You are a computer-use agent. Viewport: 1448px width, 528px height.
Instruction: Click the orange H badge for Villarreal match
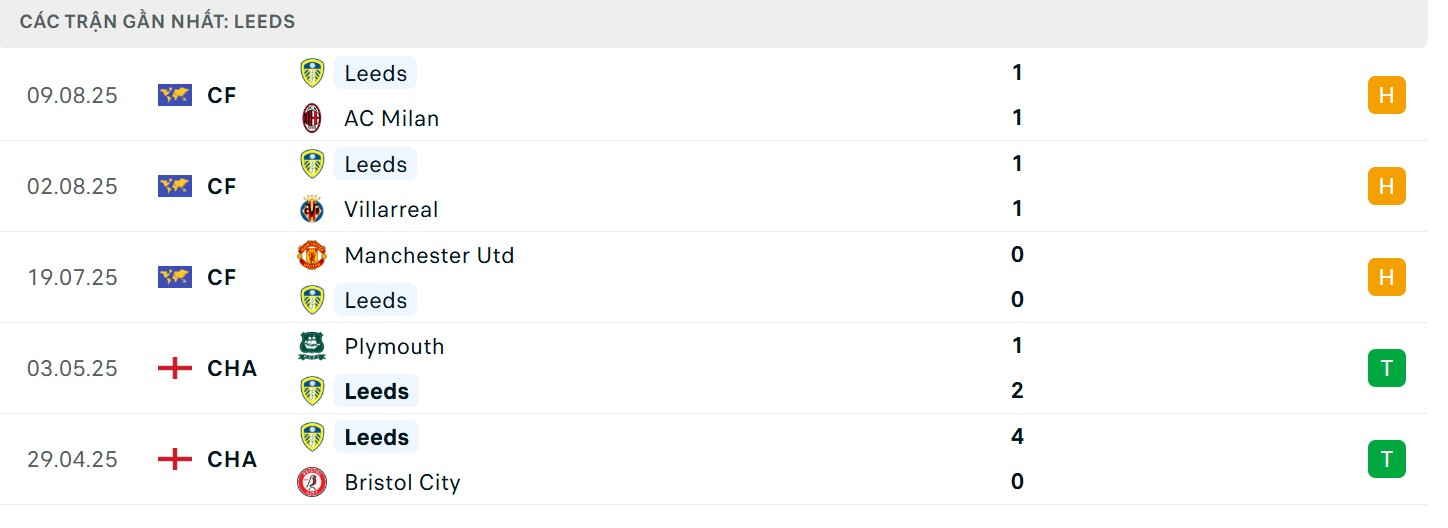(1386, 186)
